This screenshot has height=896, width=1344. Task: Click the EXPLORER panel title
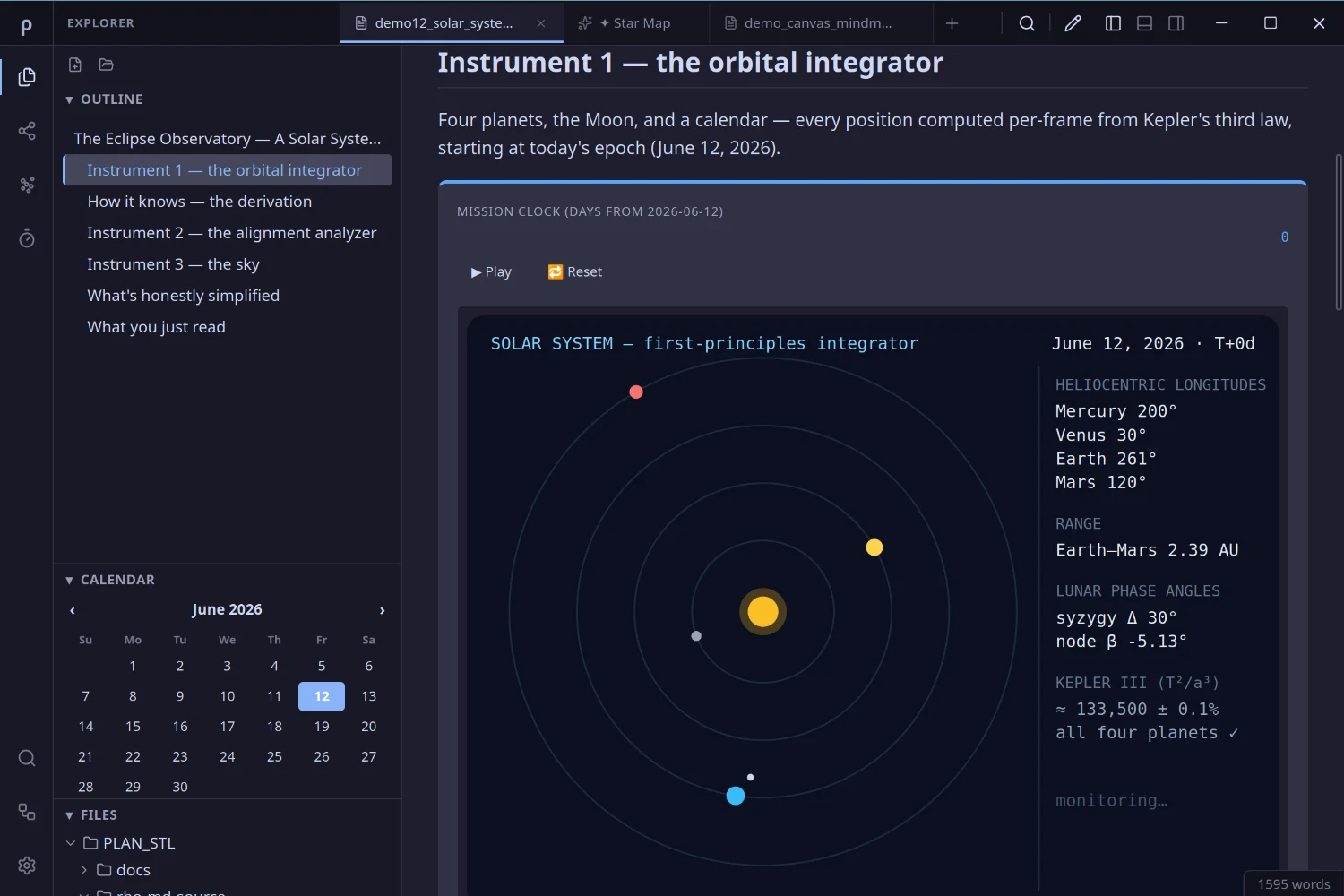[100, 23]
